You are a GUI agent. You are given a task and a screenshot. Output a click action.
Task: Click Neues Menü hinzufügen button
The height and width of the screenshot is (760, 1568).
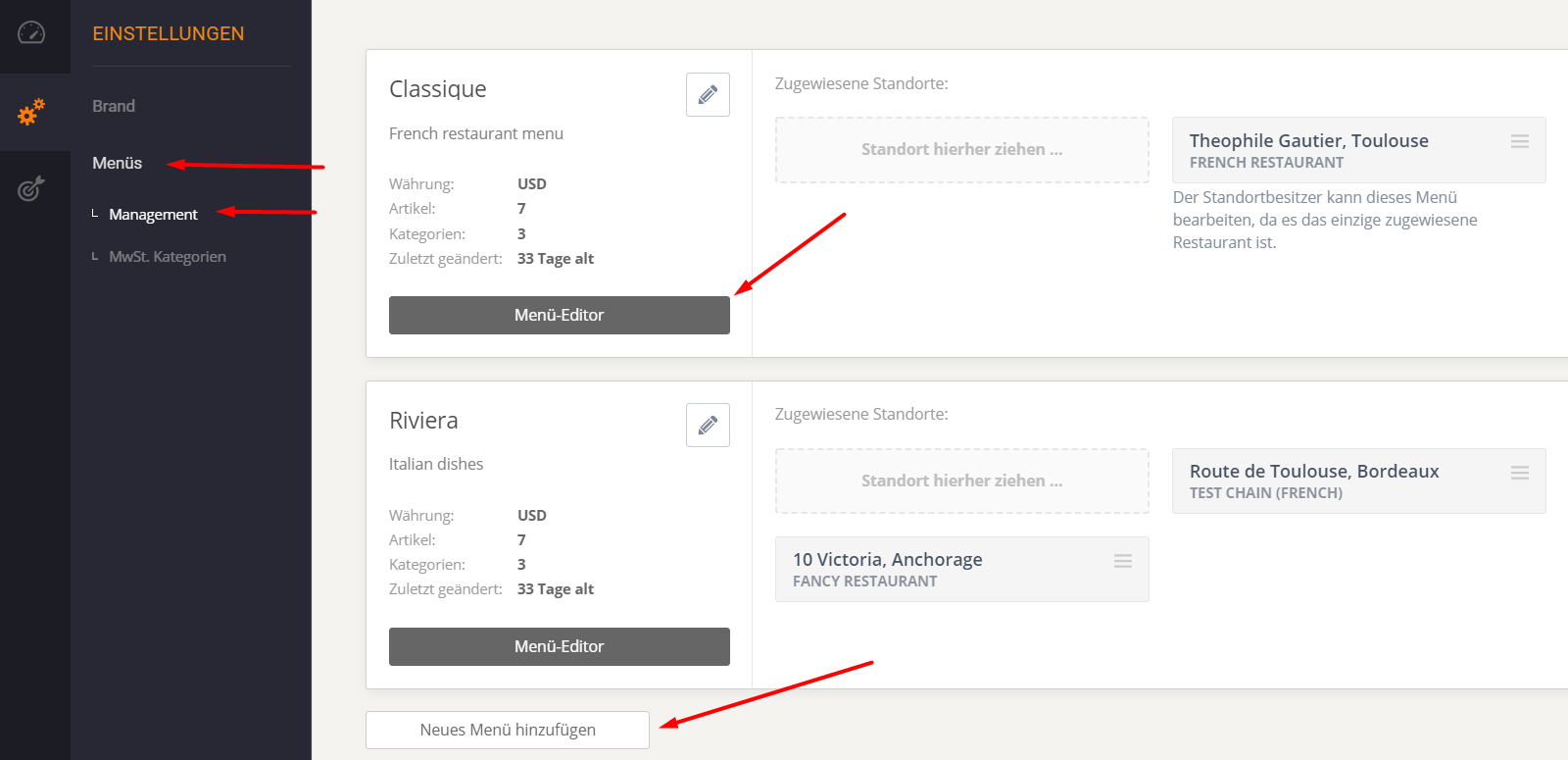tap(508, 730)
